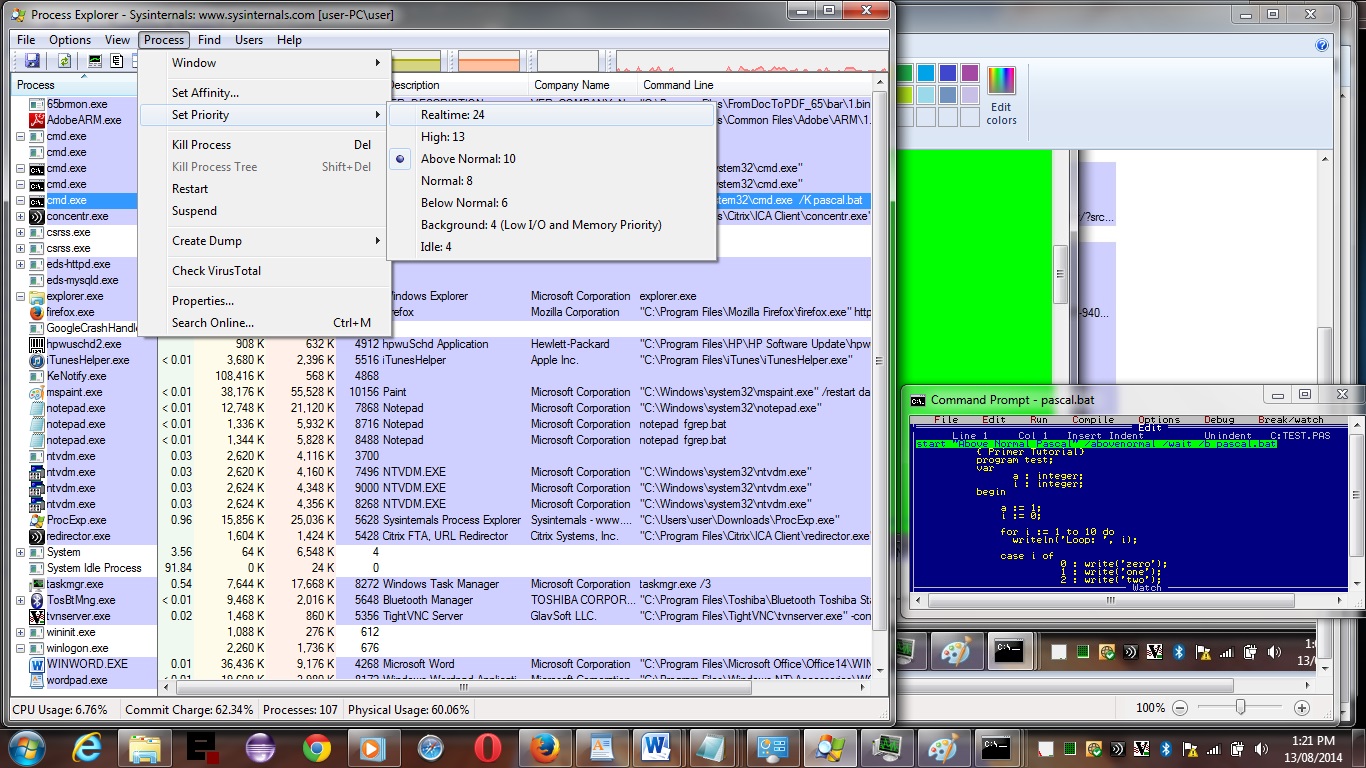Click the Refresh Now toolbar icon
This screenshot has width=1366, height=768.
click(64, 62)
